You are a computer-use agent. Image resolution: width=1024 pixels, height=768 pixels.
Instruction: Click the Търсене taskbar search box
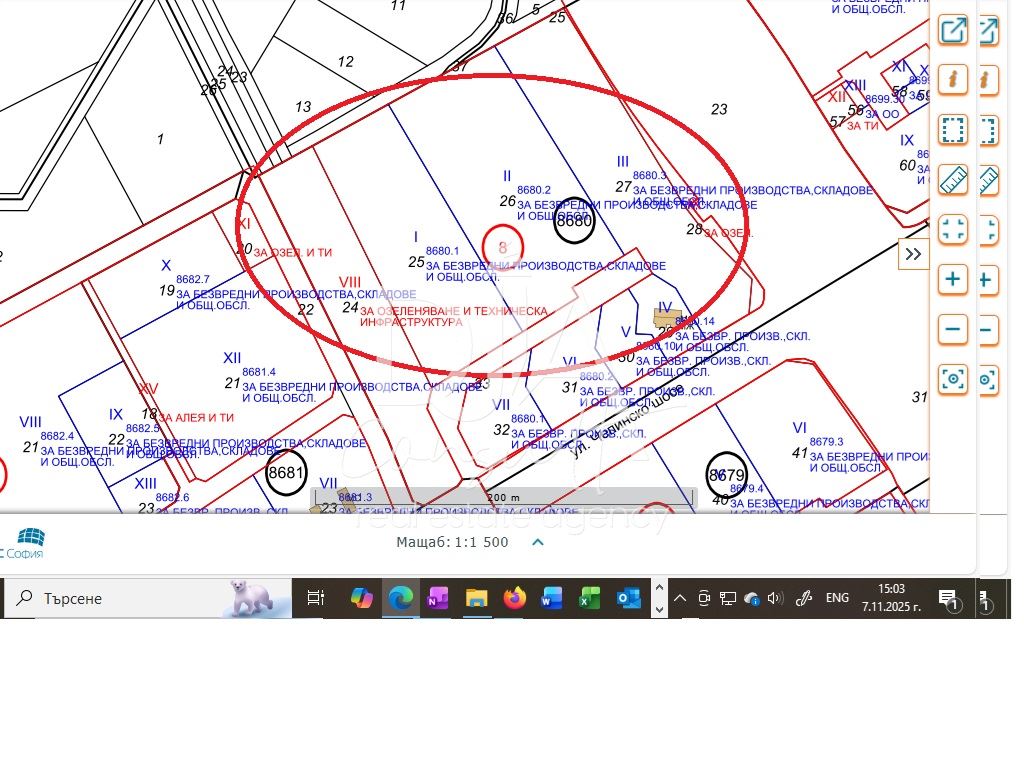(150, 598)
